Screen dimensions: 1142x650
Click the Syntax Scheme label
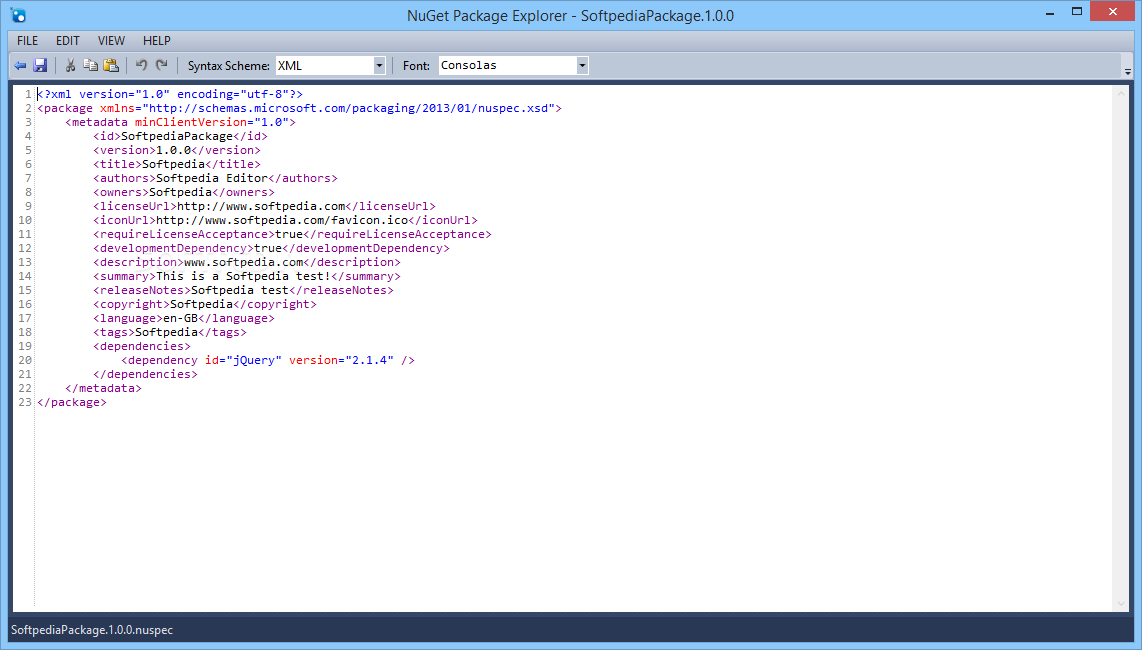pyautogui.click(x=229, y=66)
